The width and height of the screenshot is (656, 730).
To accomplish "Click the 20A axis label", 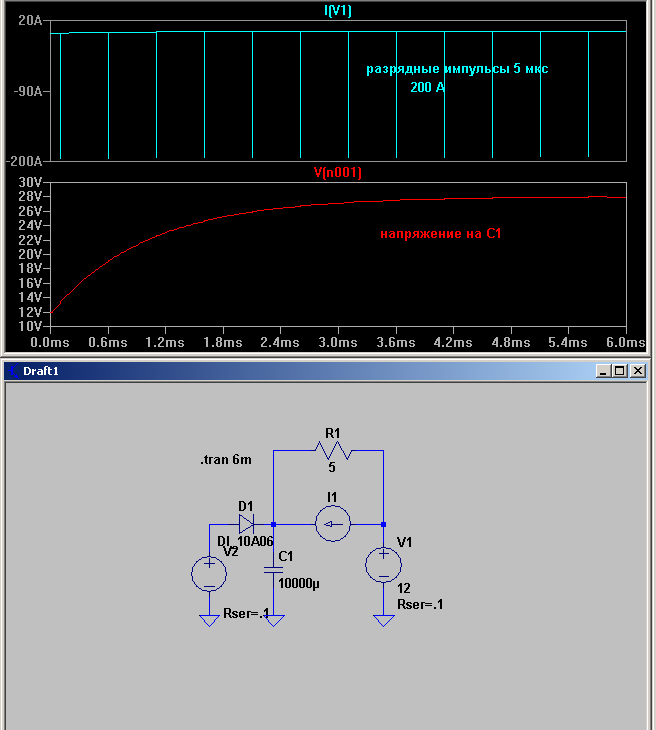I will [30, 20].
